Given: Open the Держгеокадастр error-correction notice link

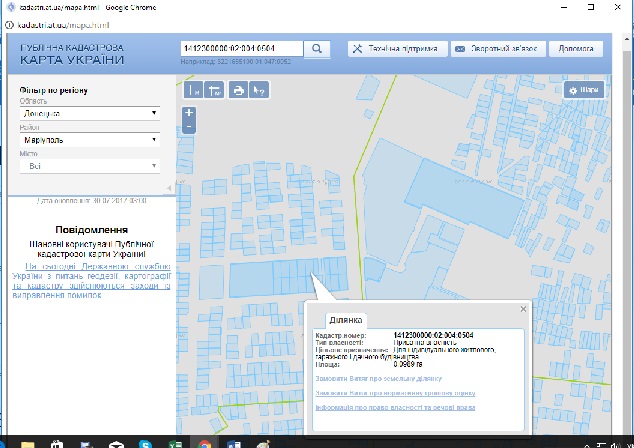Looking at the screenshot, I should [91, 281].
